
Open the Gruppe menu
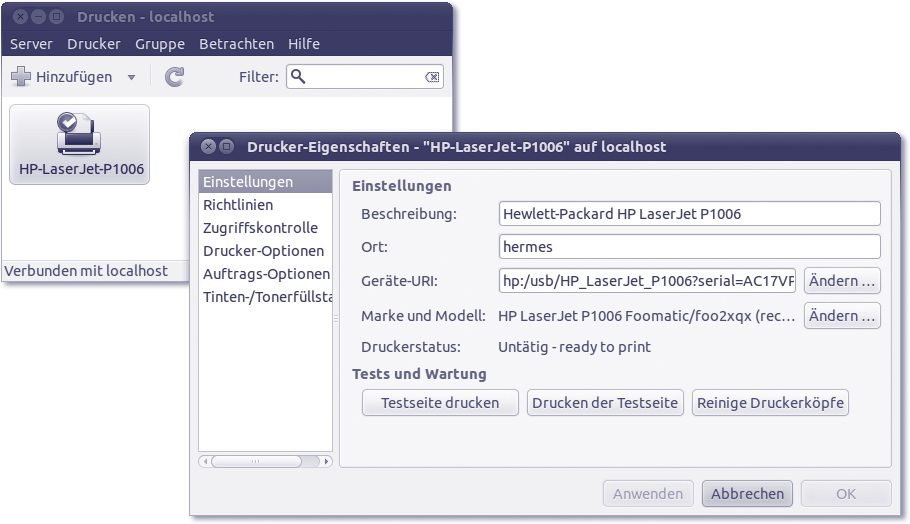(160, 44)
